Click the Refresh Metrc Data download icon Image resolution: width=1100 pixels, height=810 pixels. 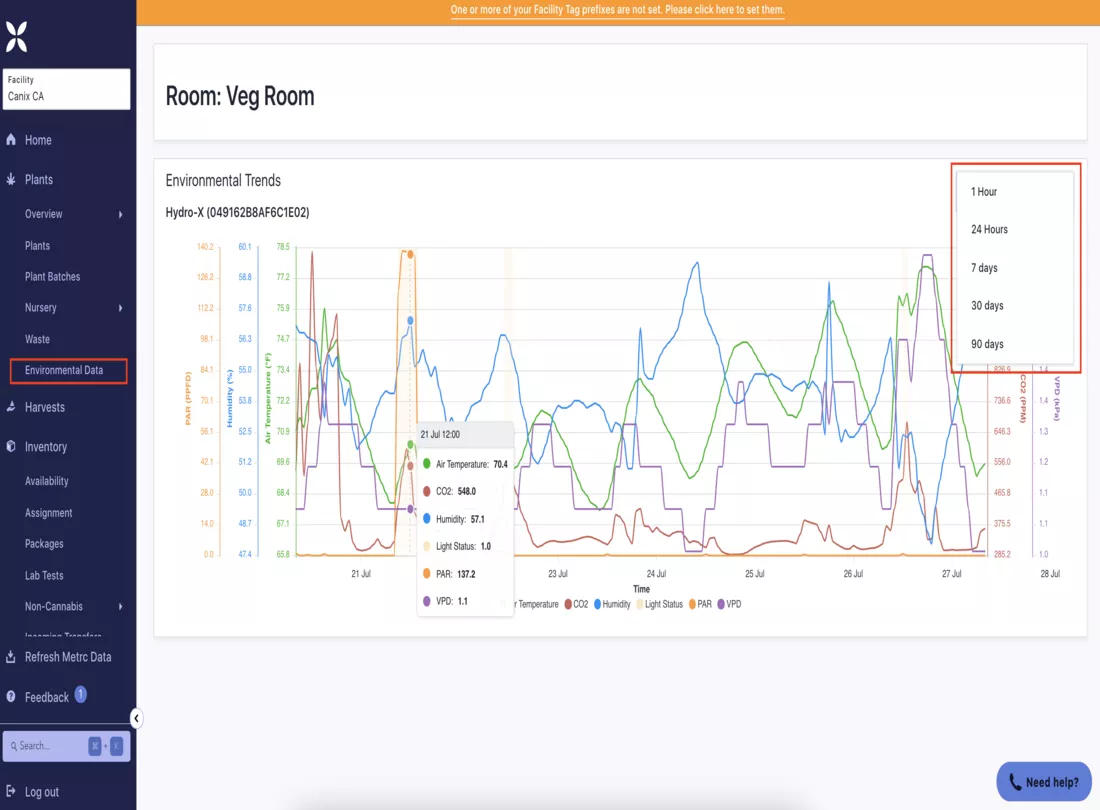[11, 656]
